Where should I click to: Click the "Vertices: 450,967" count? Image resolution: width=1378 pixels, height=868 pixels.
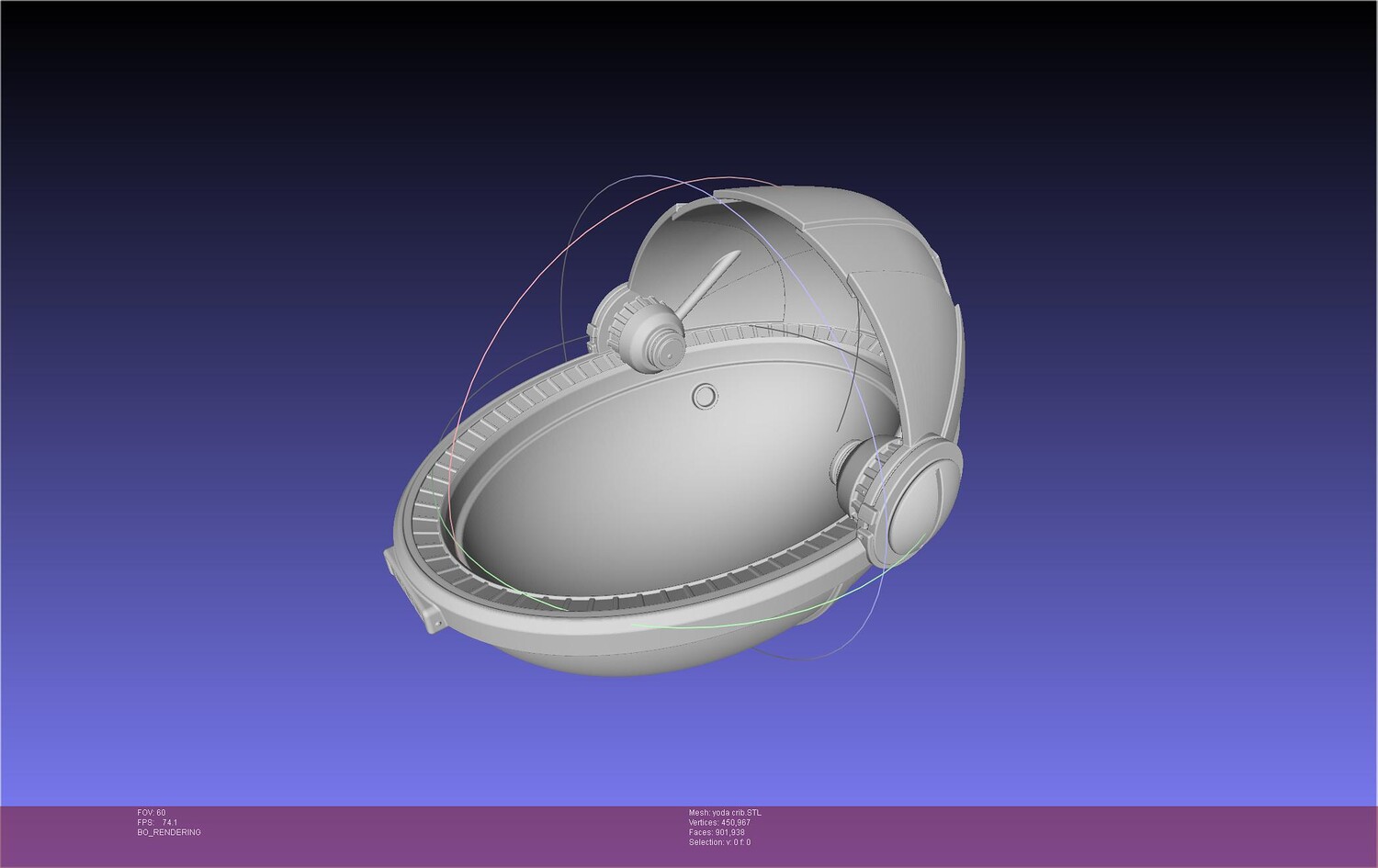coord(719,823)
